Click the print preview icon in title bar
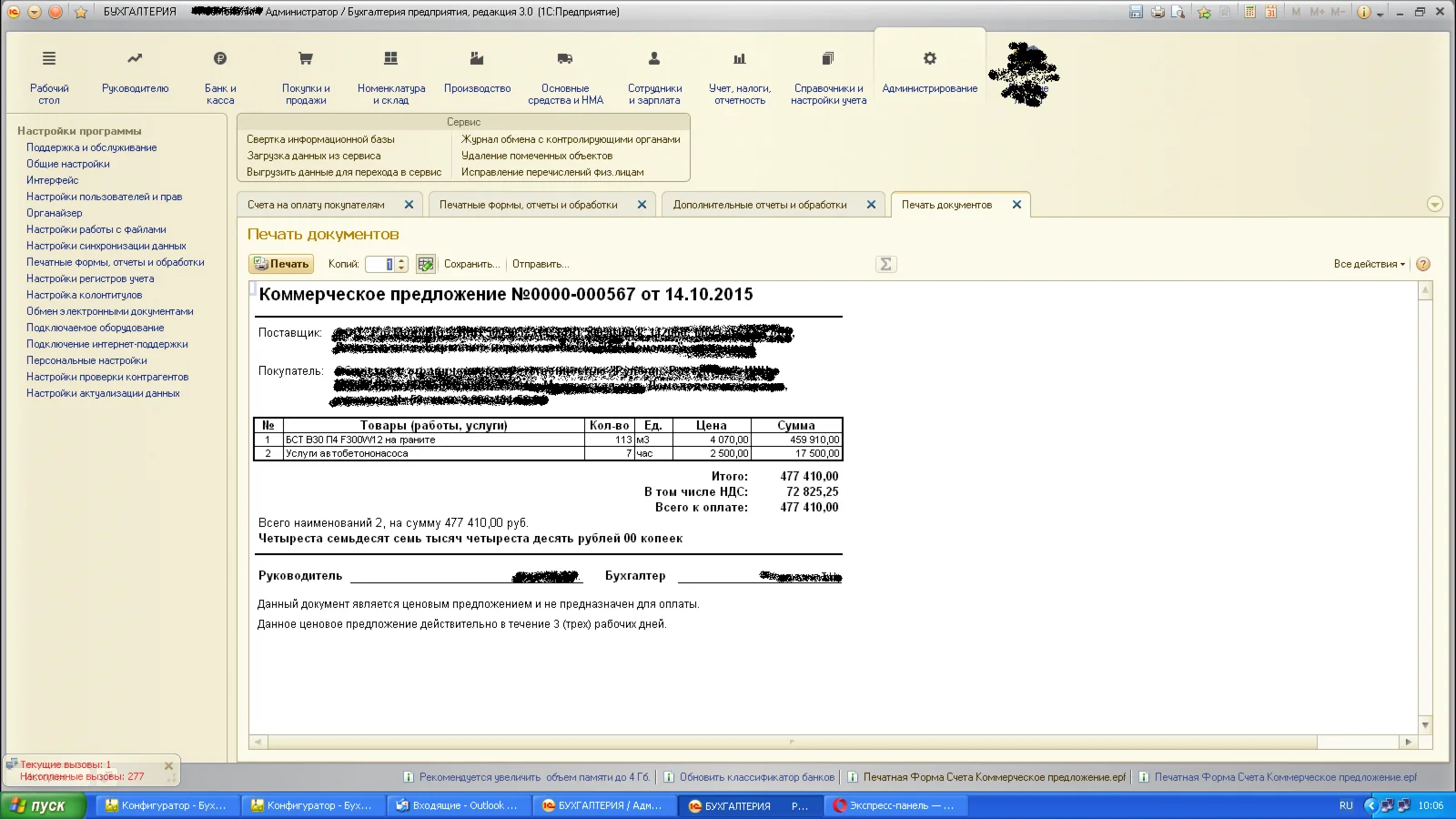 (1178, 12)
